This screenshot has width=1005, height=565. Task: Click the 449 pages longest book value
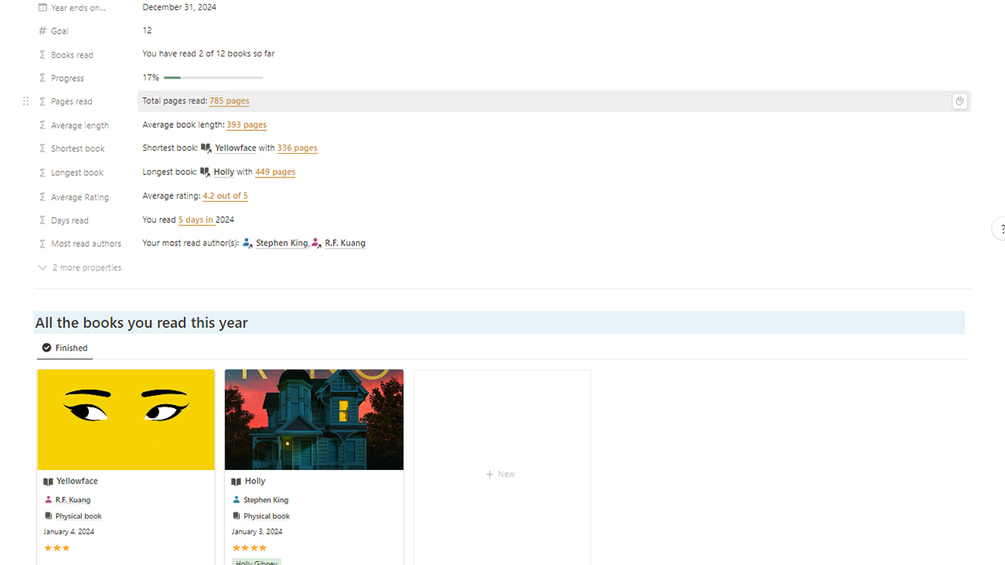click(275, 172)
